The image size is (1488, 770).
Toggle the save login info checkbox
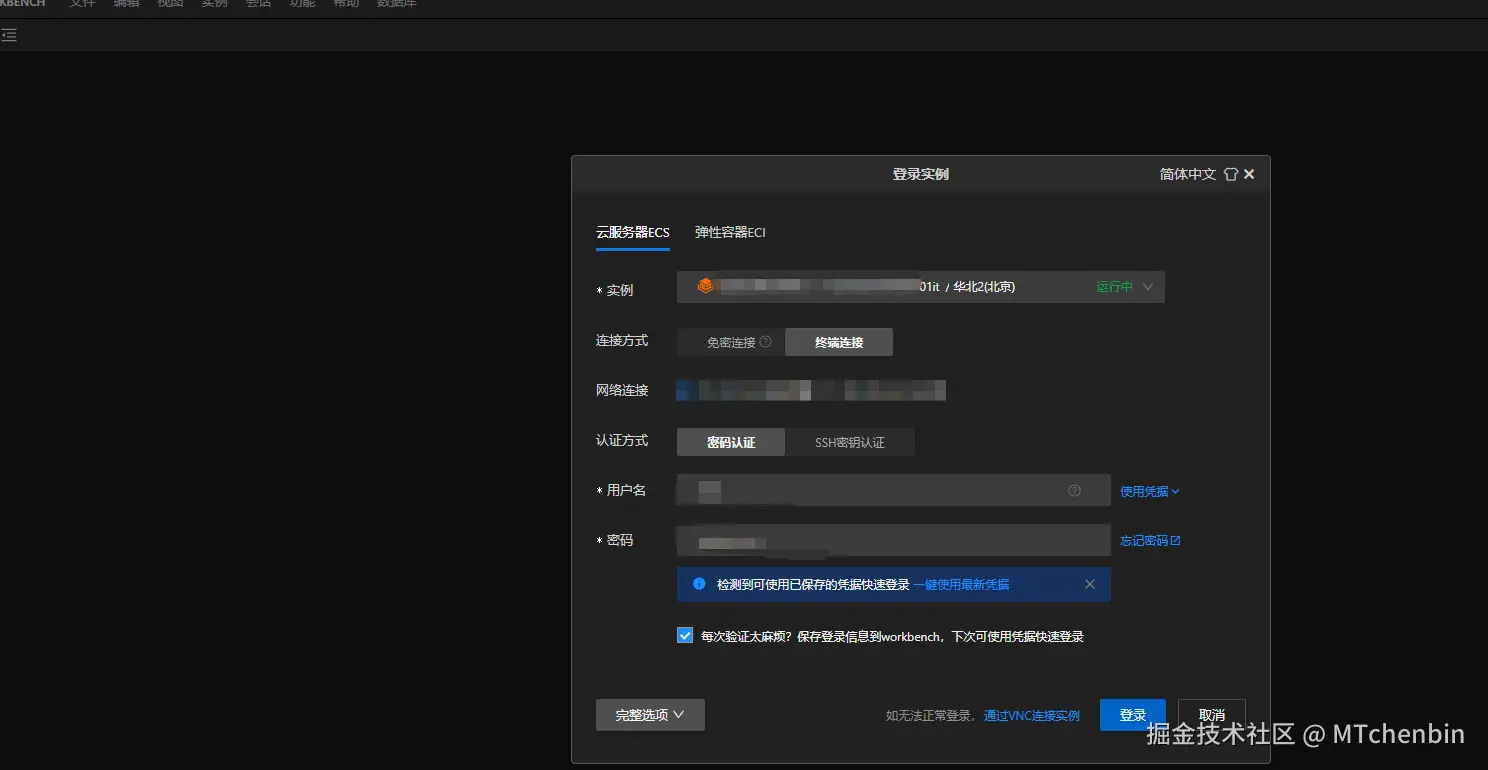click(685, 635)
